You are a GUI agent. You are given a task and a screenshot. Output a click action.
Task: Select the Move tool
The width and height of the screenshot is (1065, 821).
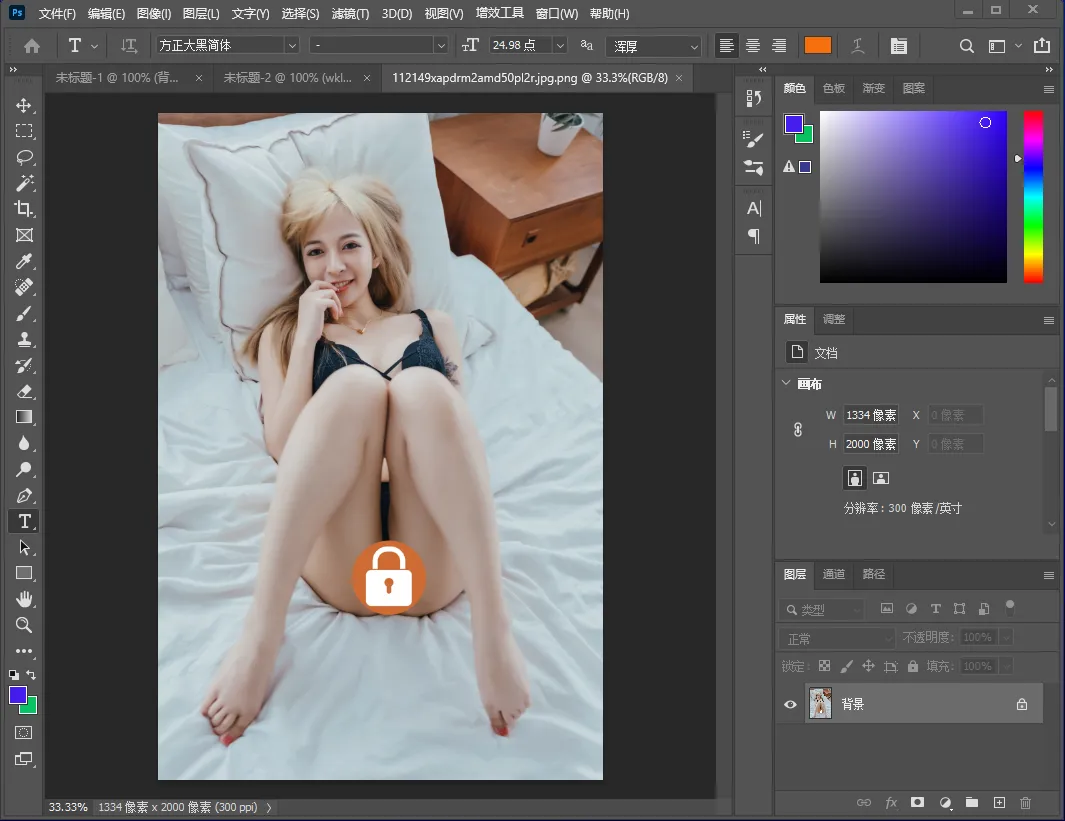[x=24, y=105]
